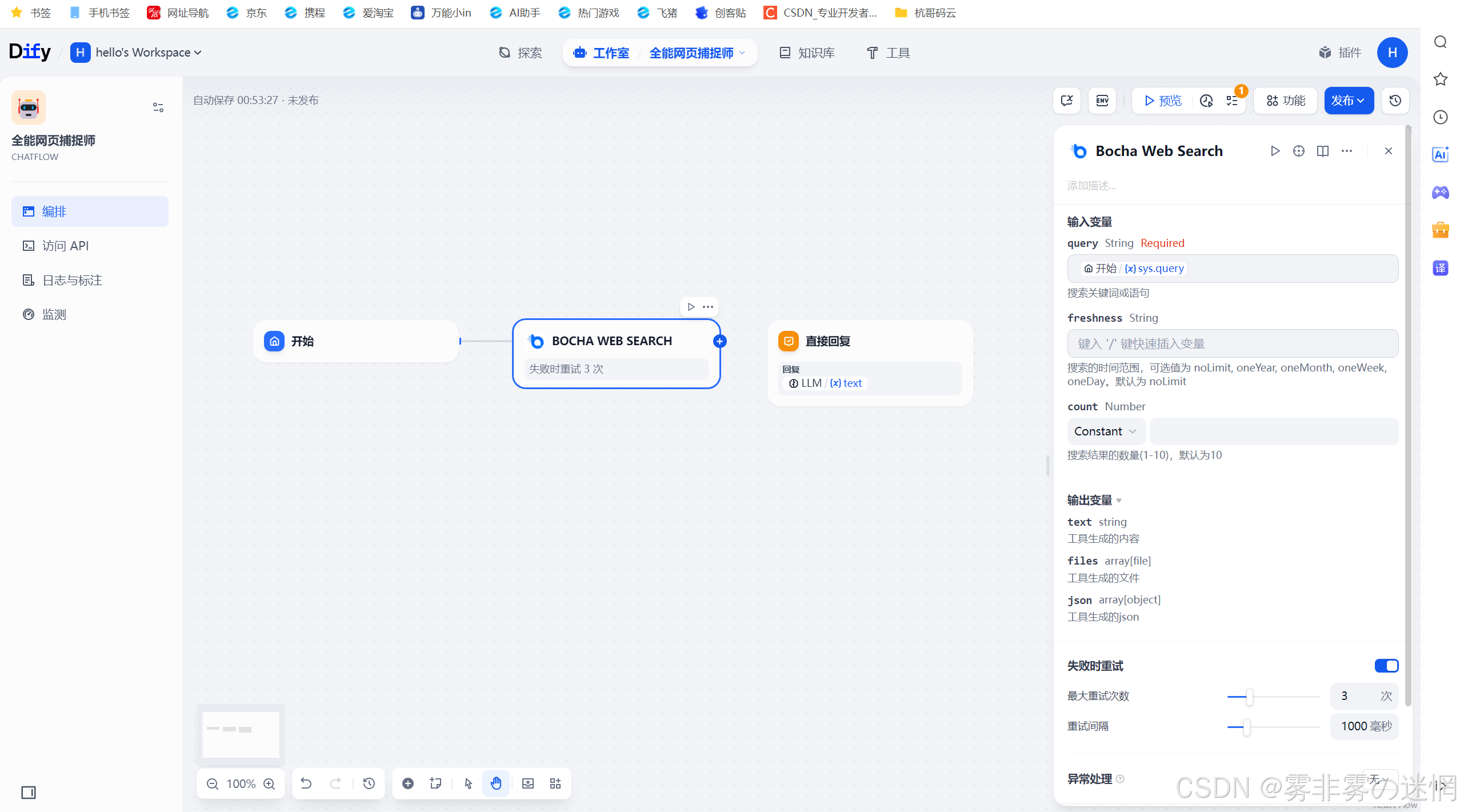Open 工具 tools tab
The width and height of the screenshot is (1460, 812).
point(888,53)
